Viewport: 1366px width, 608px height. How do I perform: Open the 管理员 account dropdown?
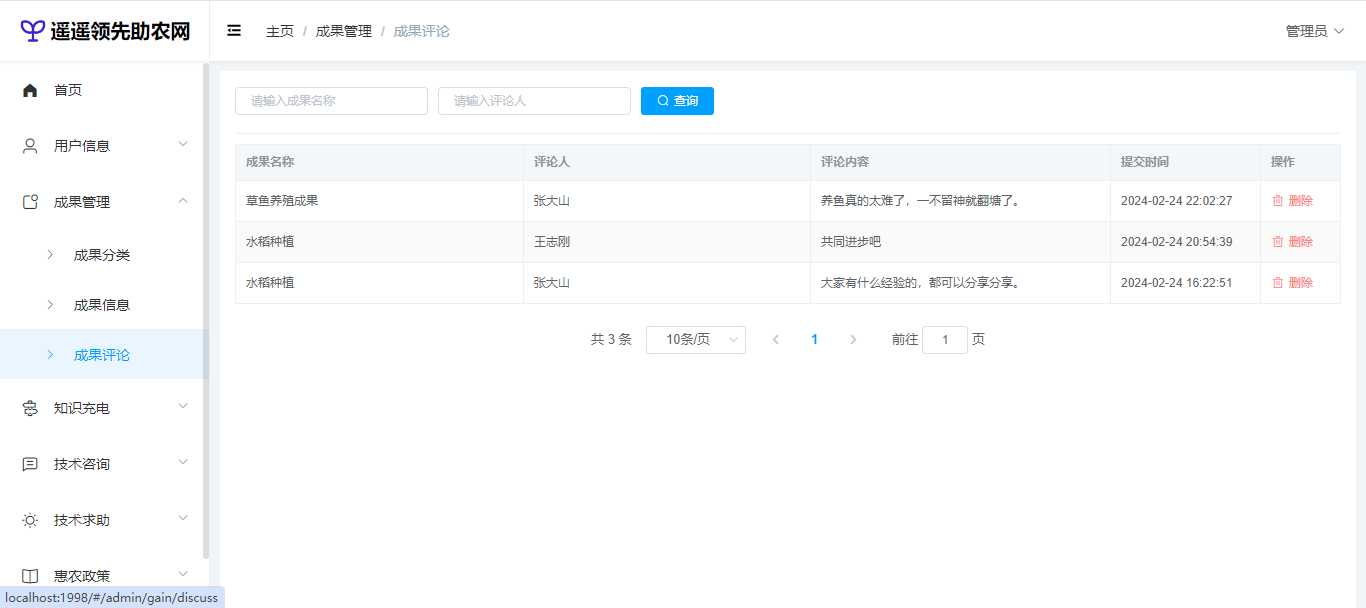[x=1314, y=31]
